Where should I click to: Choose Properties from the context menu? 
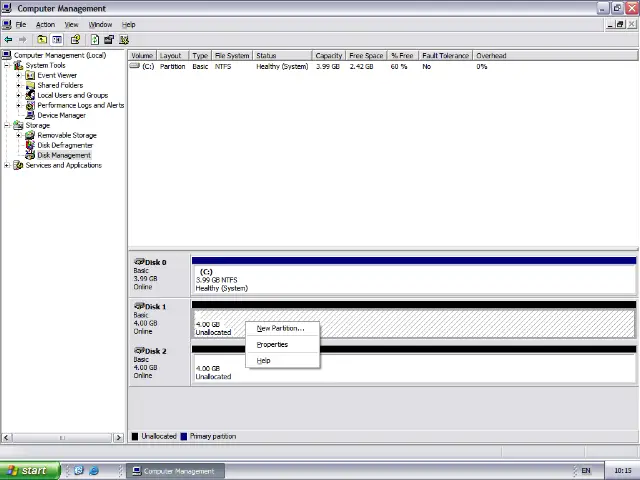pos(282,344)
